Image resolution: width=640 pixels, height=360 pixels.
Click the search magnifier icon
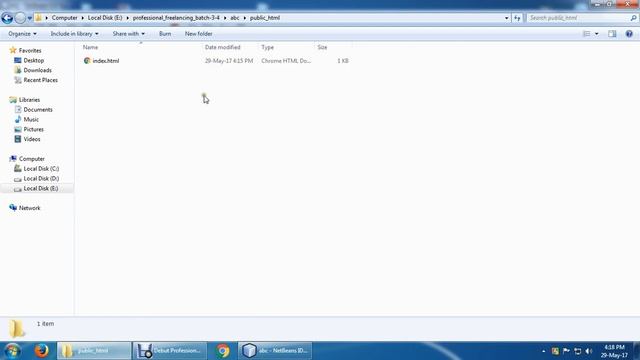point(633,18)
